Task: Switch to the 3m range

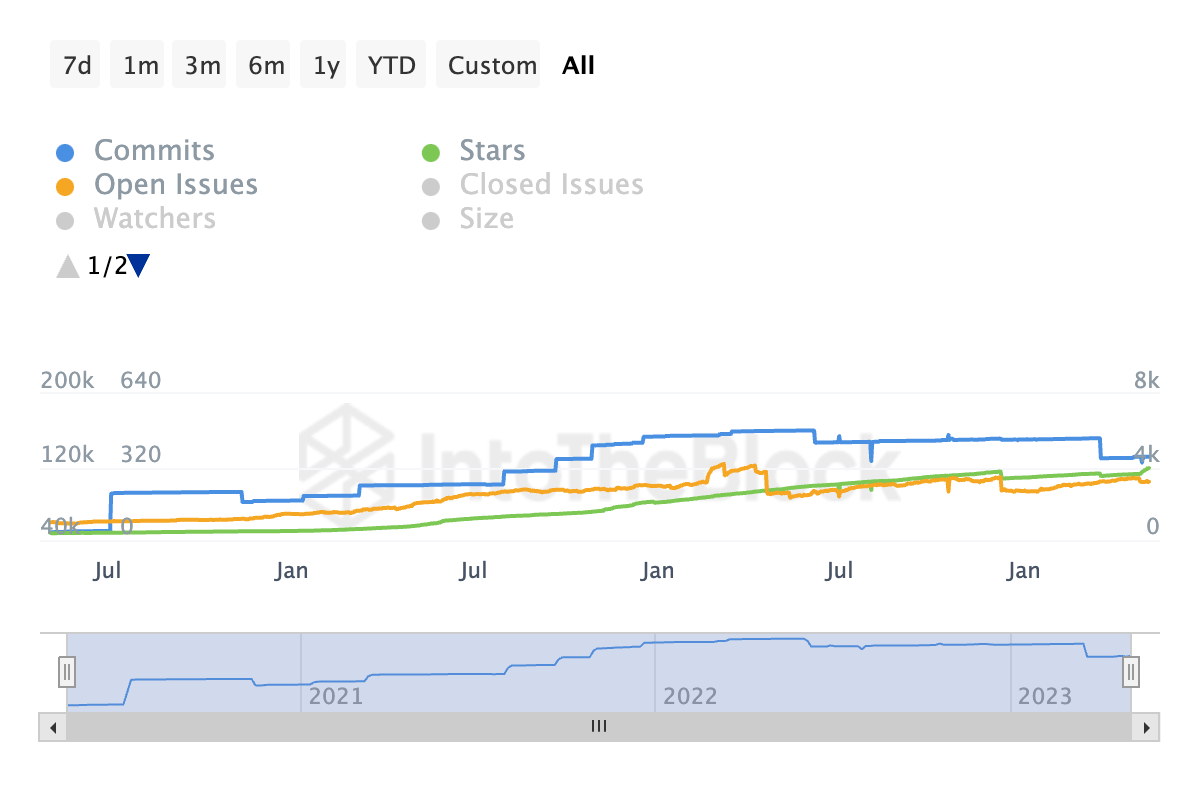Action: tap(203, 66)
